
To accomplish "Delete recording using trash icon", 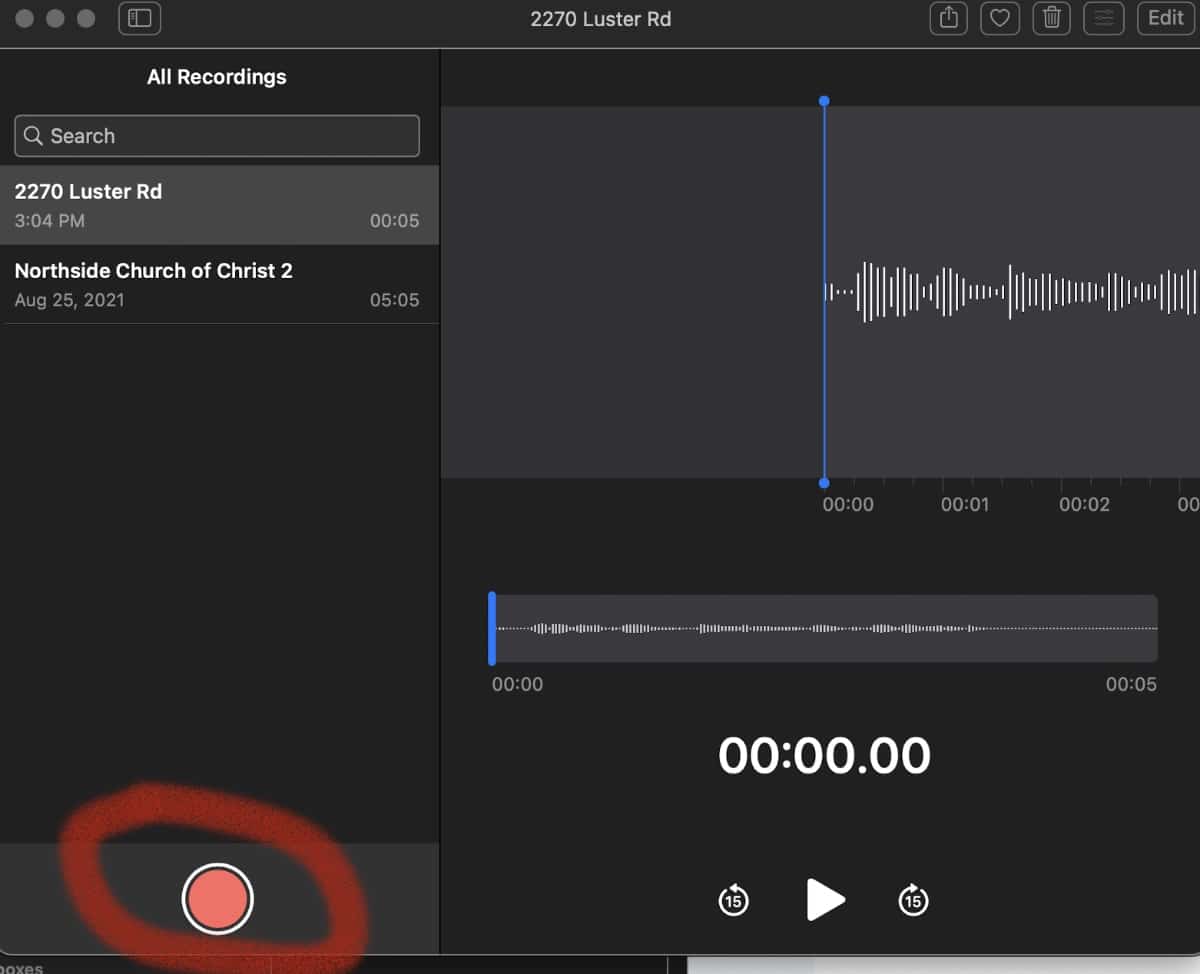I will click(1051, 18).
